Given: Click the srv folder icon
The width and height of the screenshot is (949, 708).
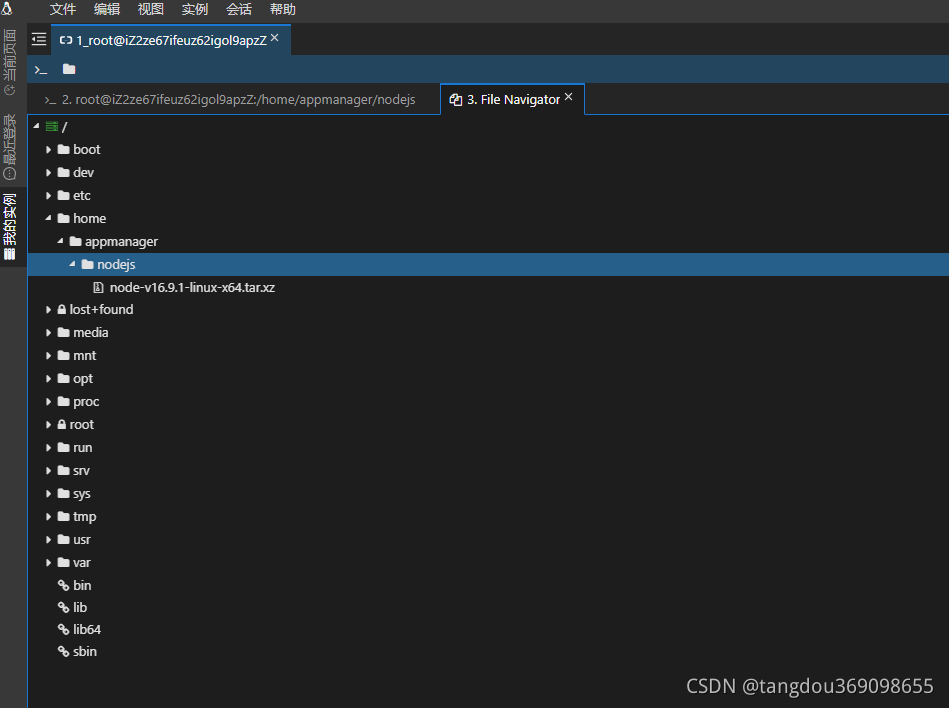Looking at the screenshot, I should [64, 470].
